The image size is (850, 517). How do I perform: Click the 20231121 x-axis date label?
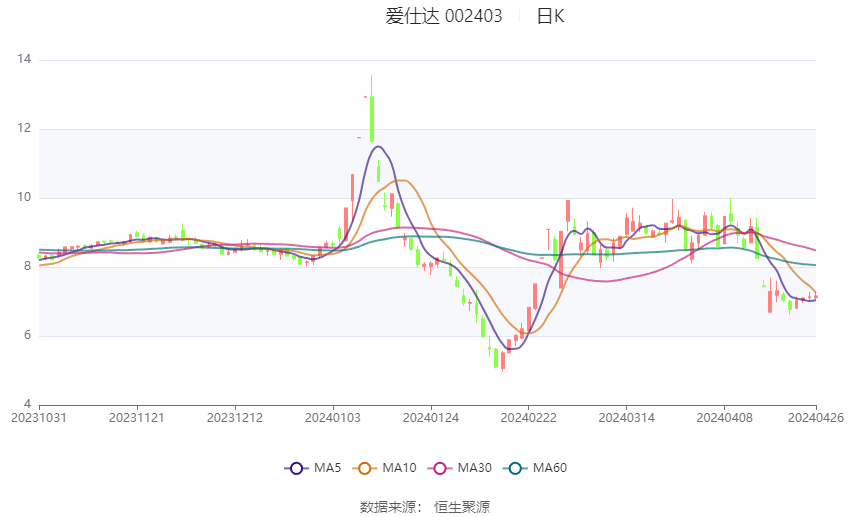pos(137,418)
